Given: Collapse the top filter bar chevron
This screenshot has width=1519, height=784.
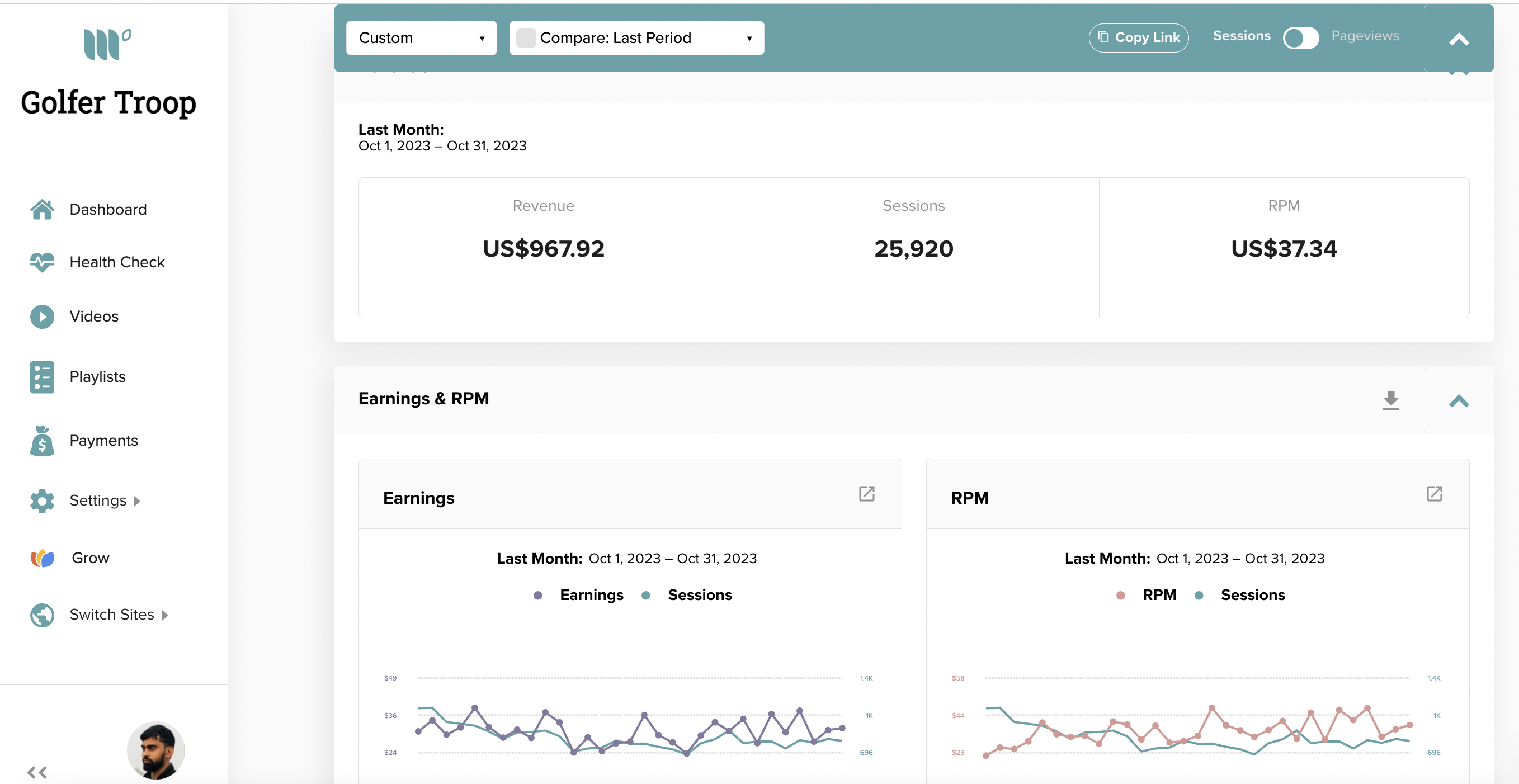Looking at the screenshot, I should (1458, 39).
